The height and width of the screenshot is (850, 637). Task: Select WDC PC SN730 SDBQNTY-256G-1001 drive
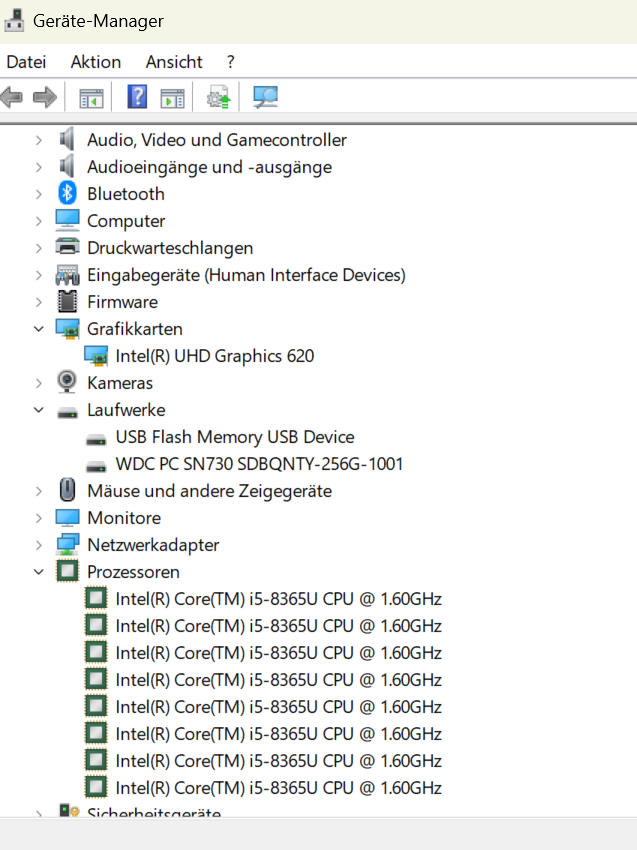259,465
